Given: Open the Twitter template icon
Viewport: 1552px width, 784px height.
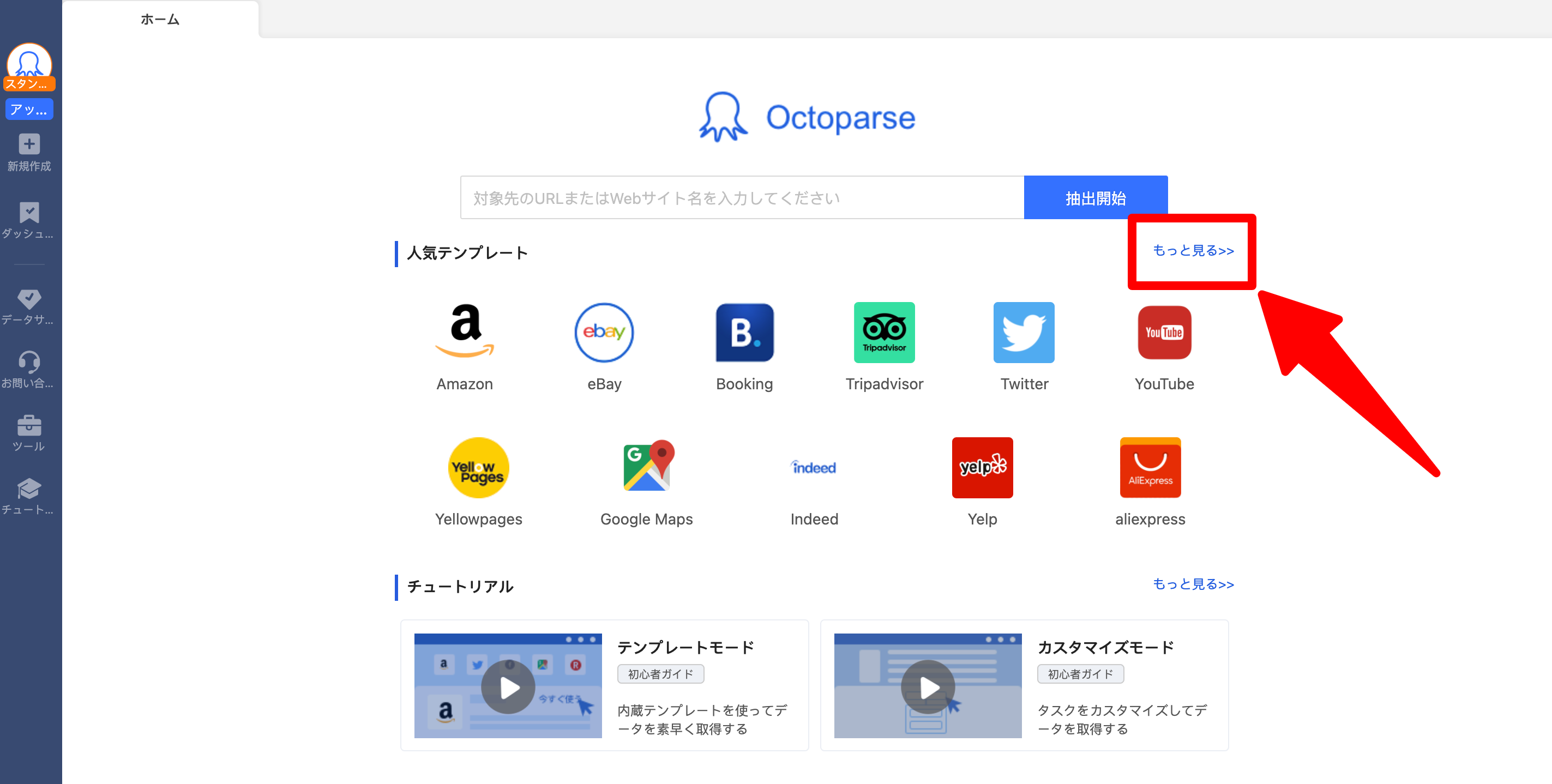Looking at the screenshot, I should [1024, 333].
